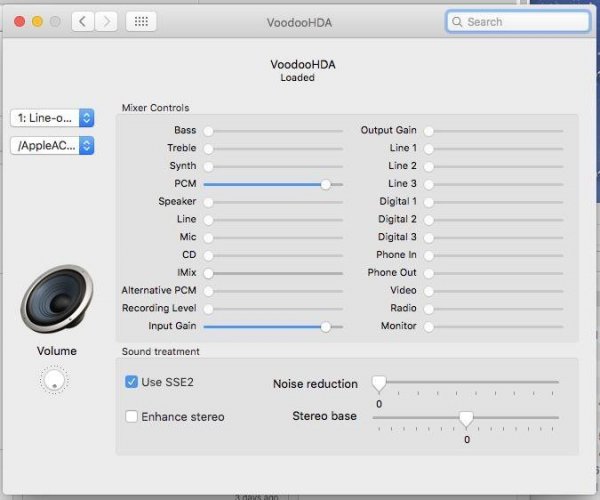Click the Volume knob dial
Image resolution: width=600 pixels, height=500 pixels.
(x=54, y=379)
